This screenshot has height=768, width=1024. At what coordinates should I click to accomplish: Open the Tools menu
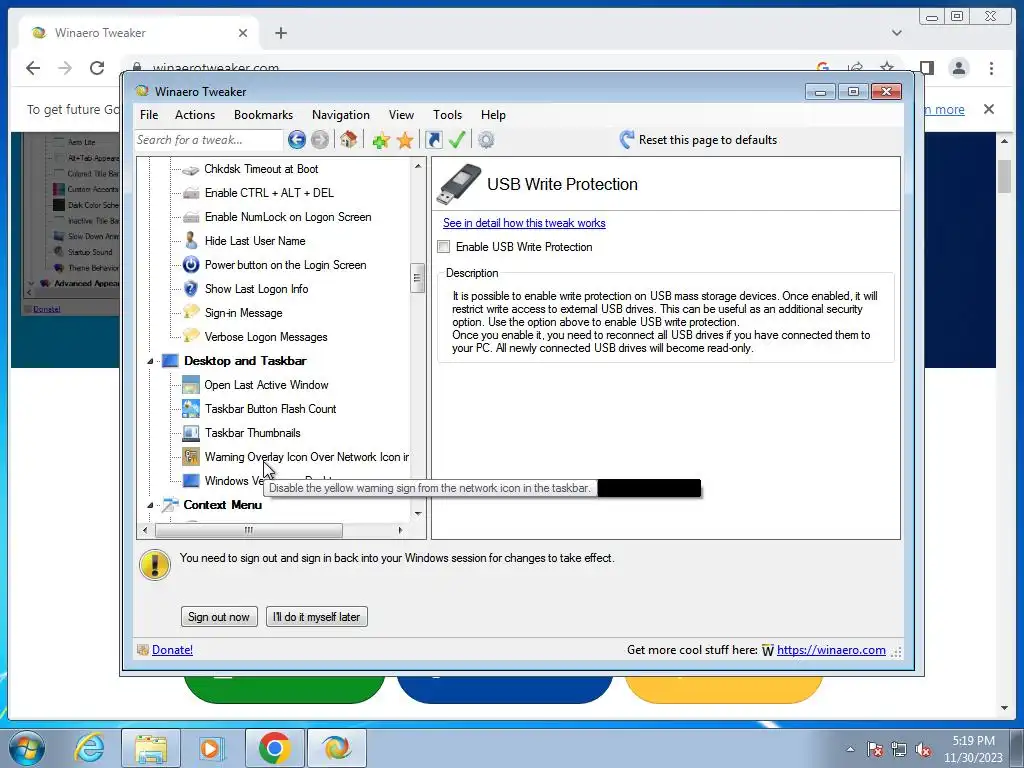tap(447, 115)
